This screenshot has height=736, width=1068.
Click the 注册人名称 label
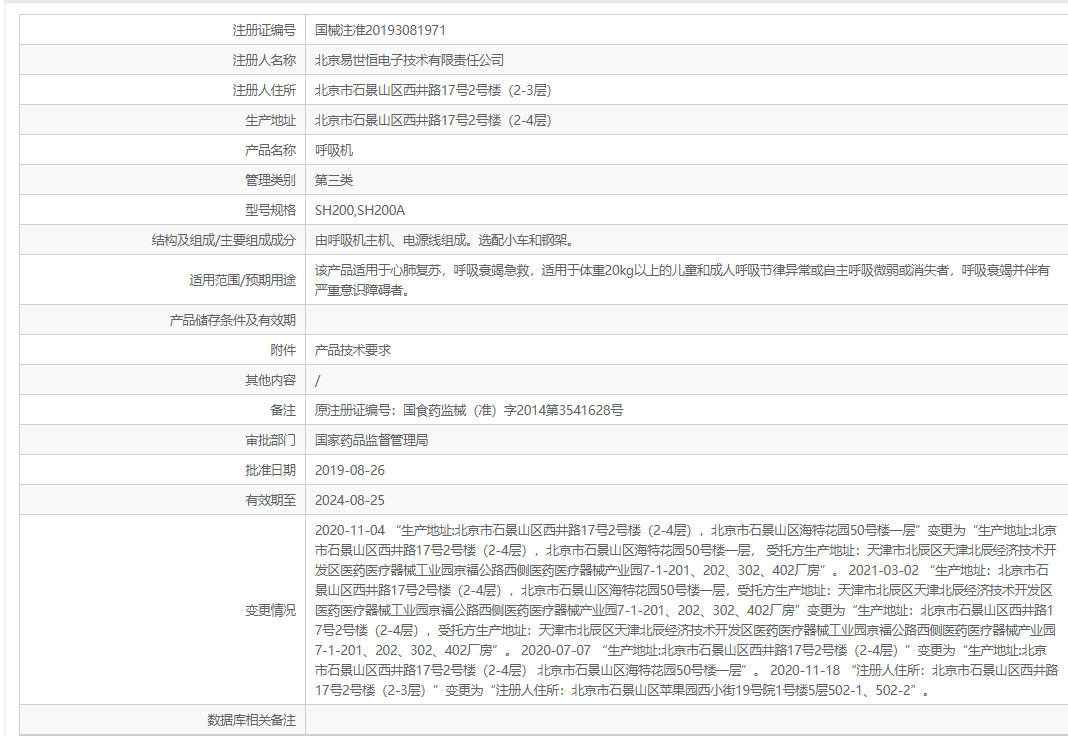[x=264, y=60]
